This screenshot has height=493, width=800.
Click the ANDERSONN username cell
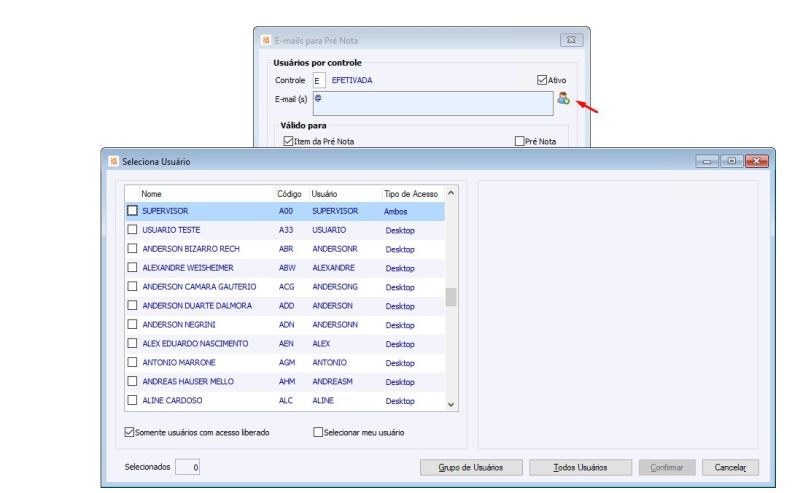pos(335,324)
